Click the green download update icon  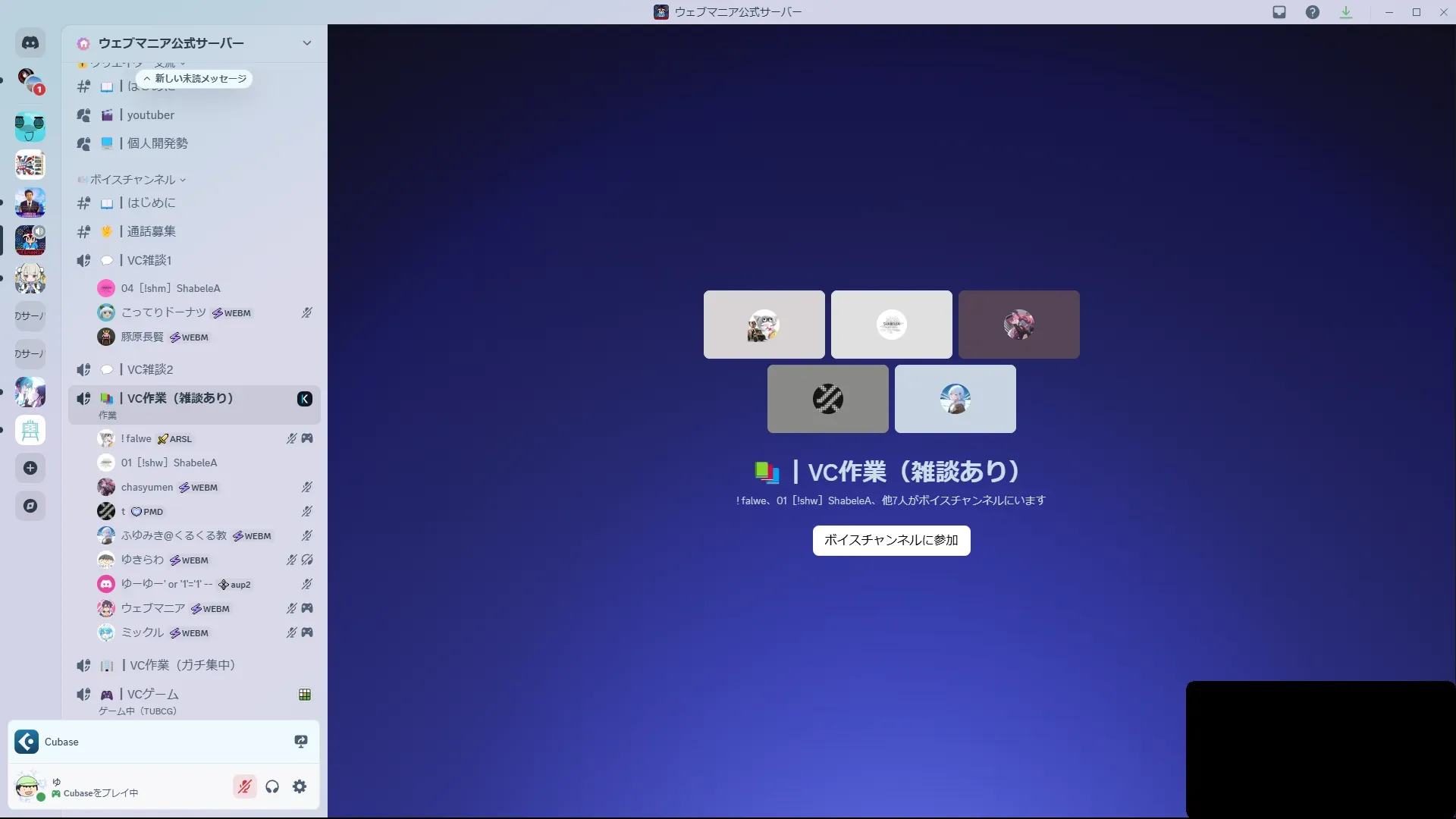coord(1346,12)
